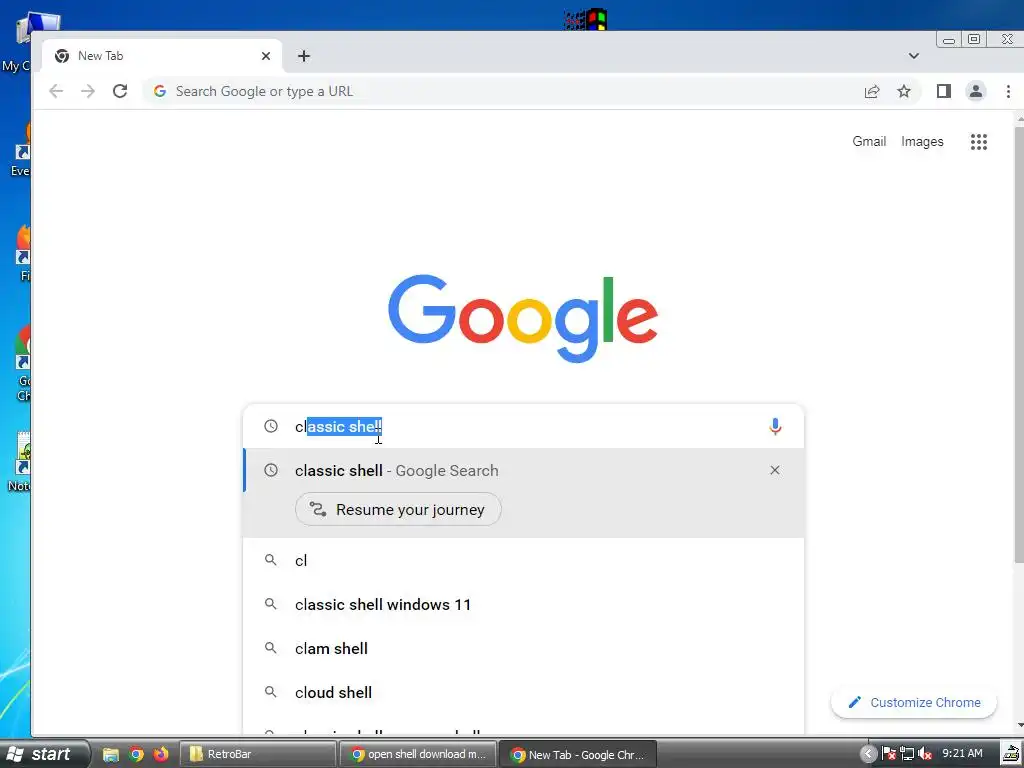Open the profile avatar icon
The width and height of the screenshot is (1024, 768).
(x=976, y=91)
